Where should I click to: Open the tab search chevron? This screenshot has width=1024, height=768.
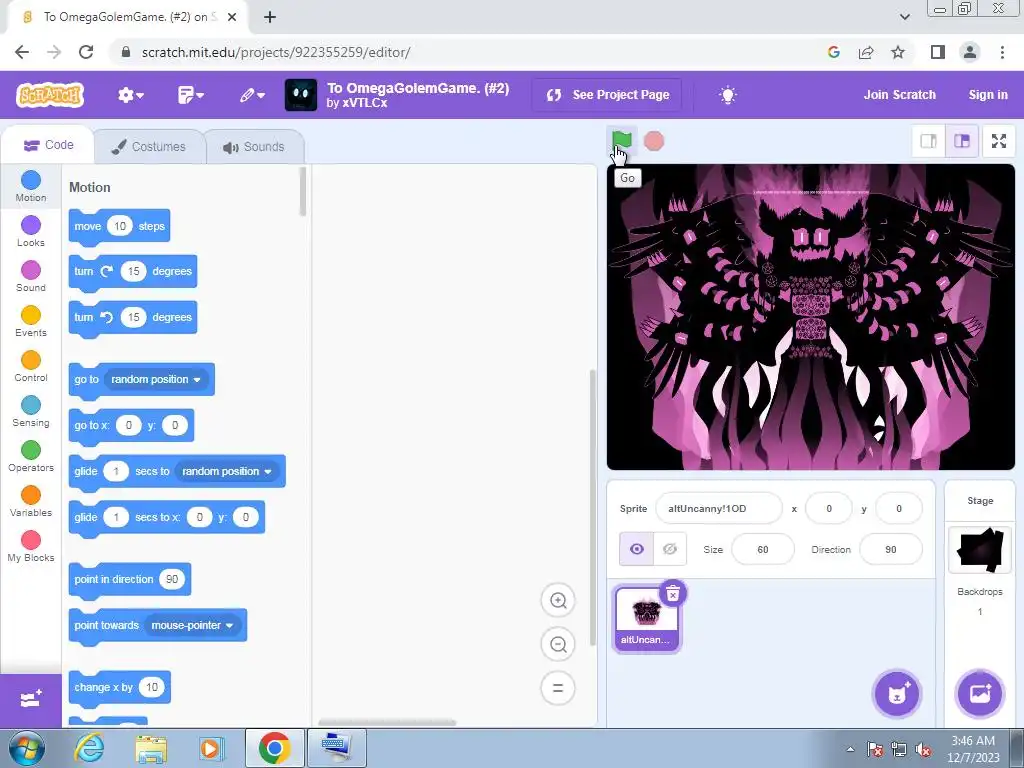[x=904, y=17]
